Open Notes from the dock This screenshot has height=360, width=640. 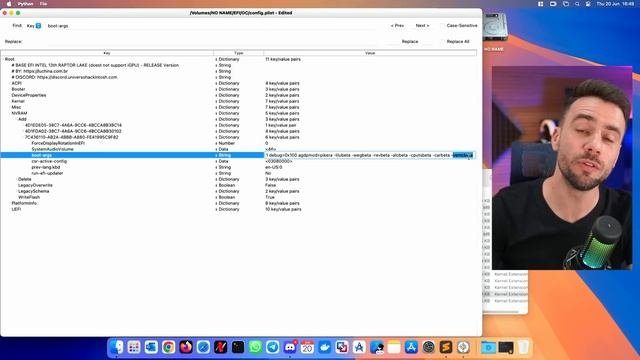tap(394, 347)
